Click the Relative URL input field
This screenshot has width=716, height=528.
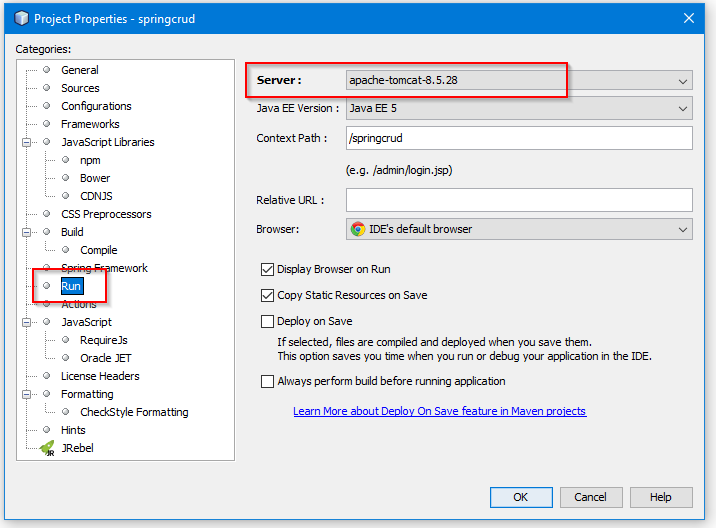pyautogui.click(x=519, y=200)
